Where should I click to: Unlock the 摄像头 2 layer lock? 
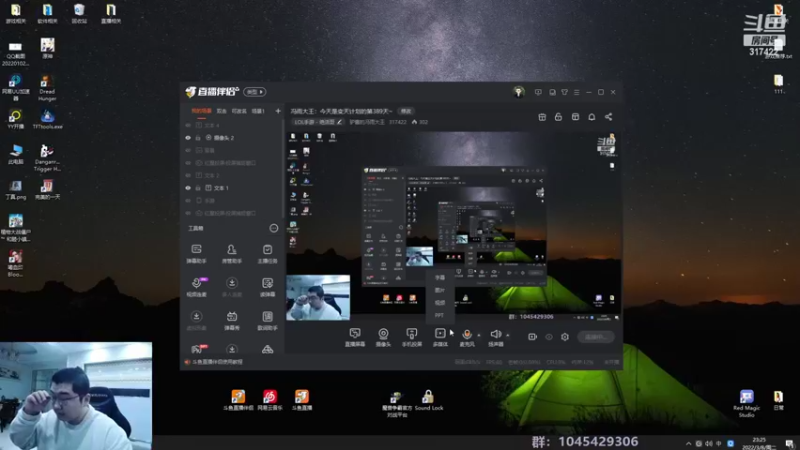[x=198, y=138]
